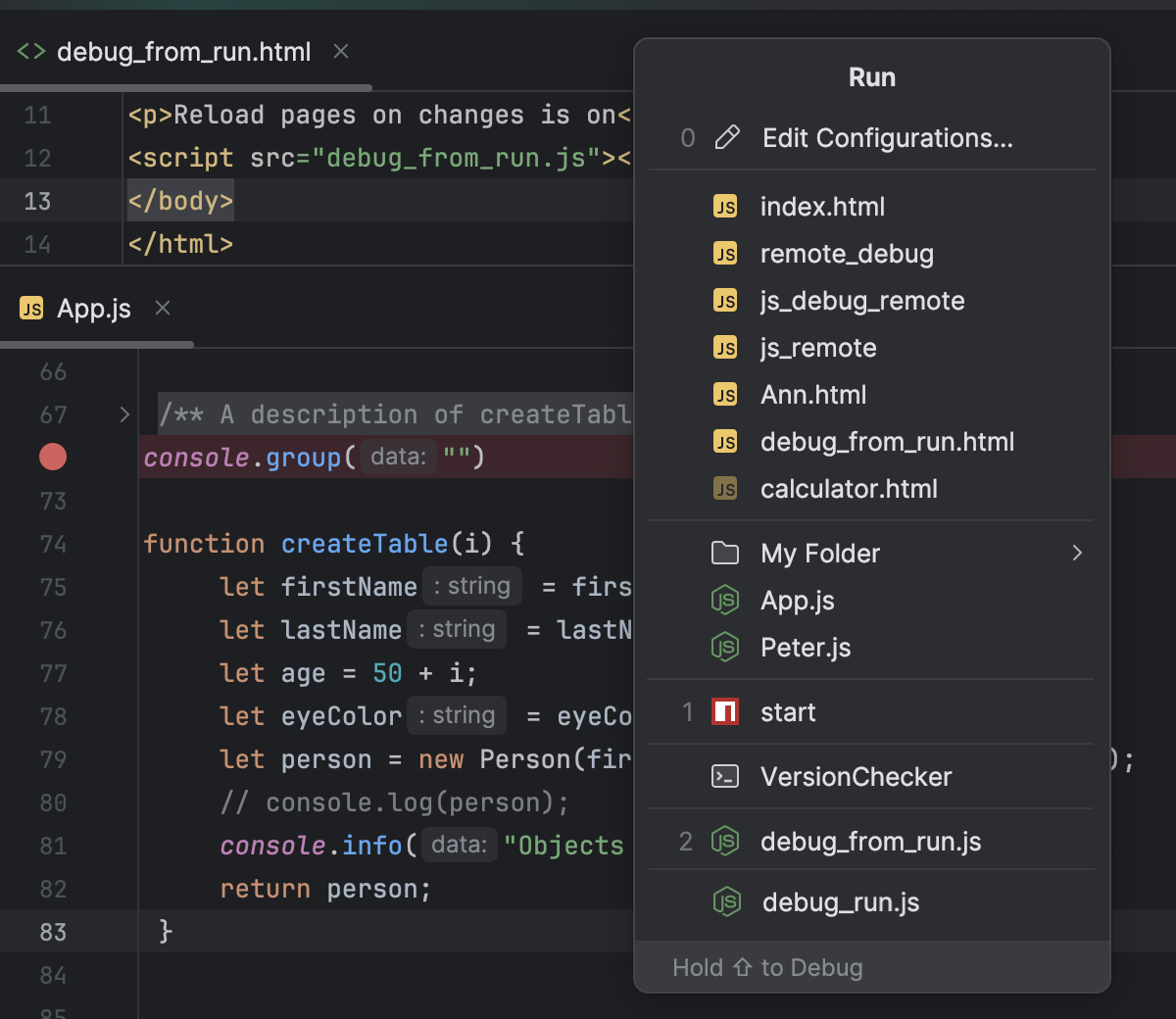The height and width of the screenshot is (1019, 1176).
Task: Click the pencil icon beside Edit Configurations
Action: [726, 138]
